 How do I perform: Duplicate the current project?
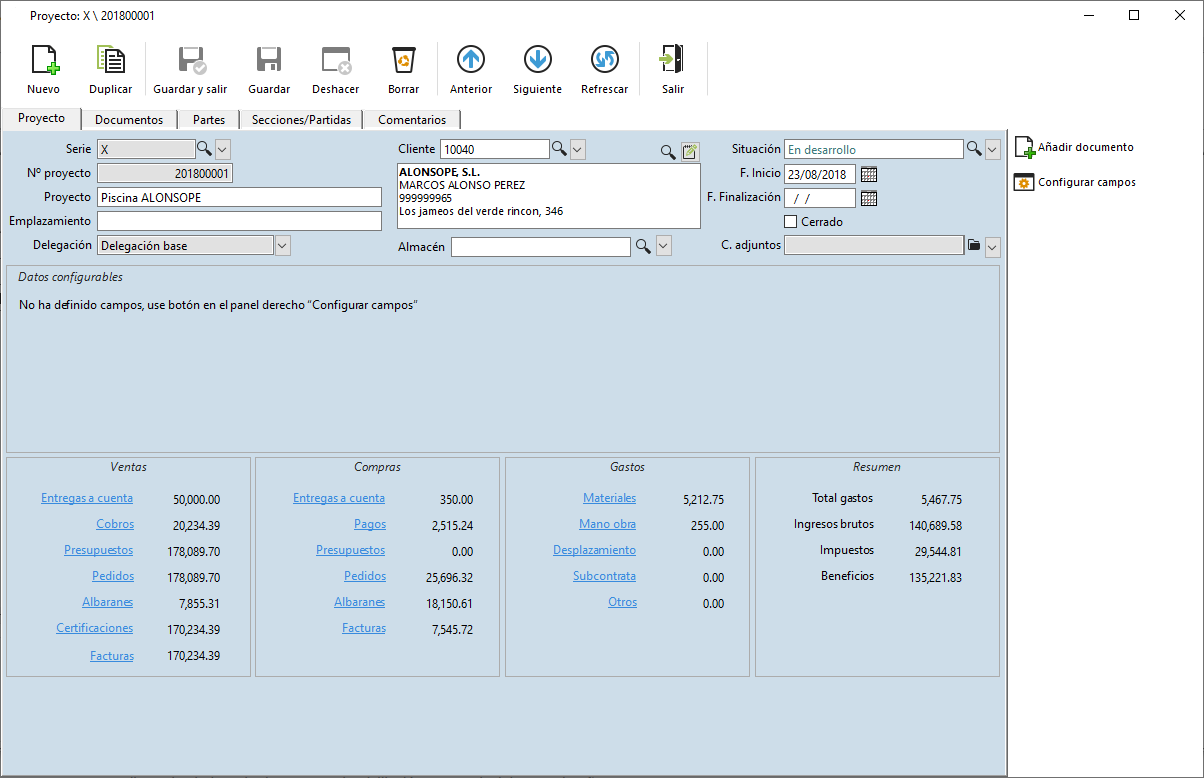[x=110, y=69]
